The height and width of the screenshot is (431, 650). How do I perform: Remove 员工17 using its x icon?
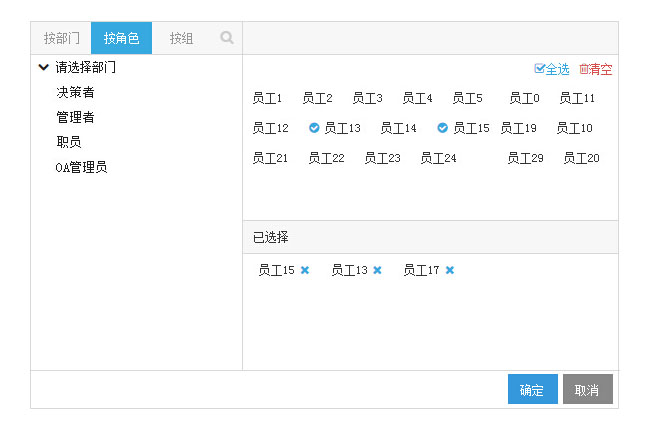click(x=450, y=270)
